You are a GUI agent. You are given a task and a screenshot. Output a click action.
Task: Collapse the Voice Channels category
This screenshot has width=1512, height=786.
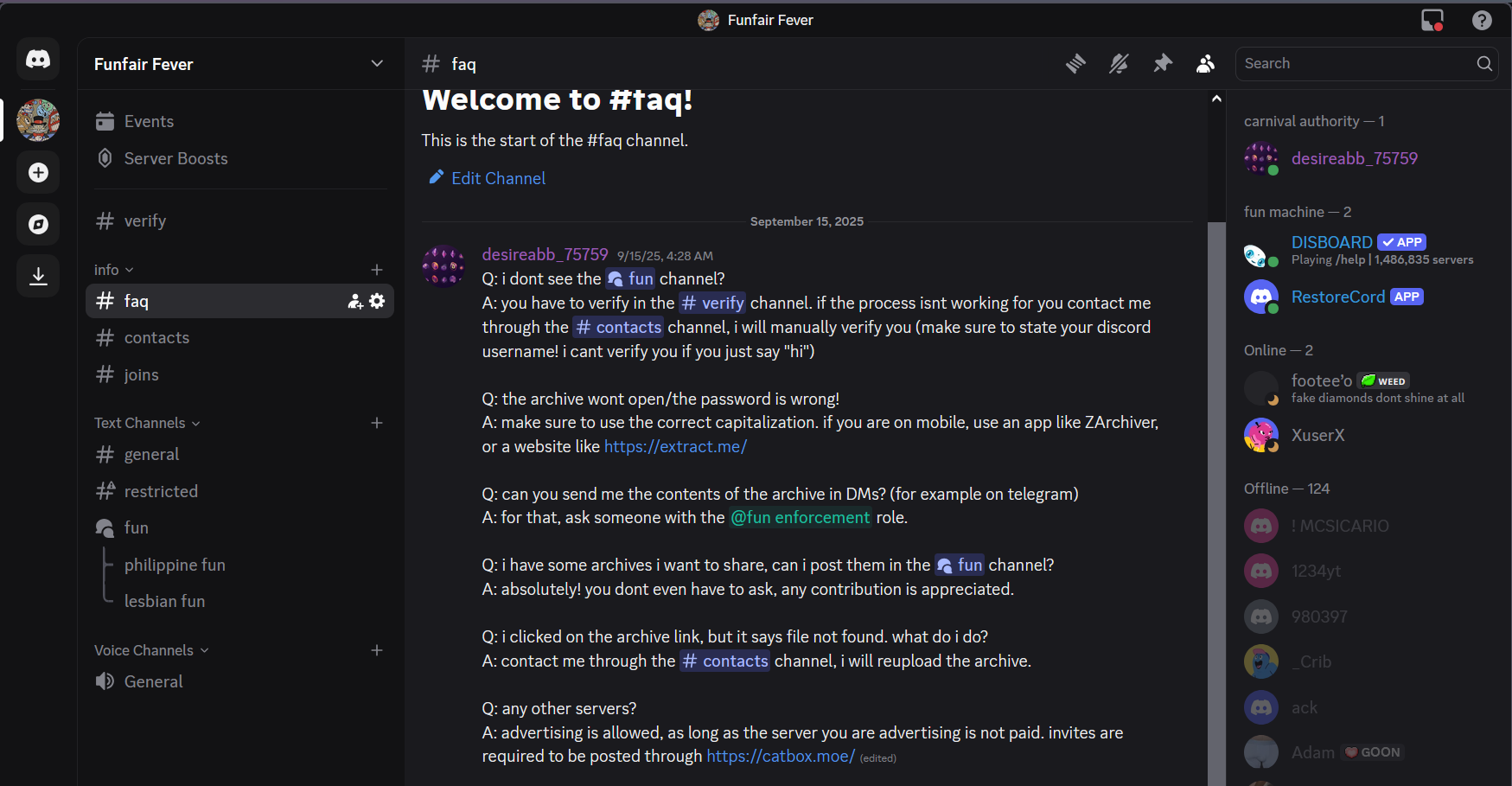151,650
